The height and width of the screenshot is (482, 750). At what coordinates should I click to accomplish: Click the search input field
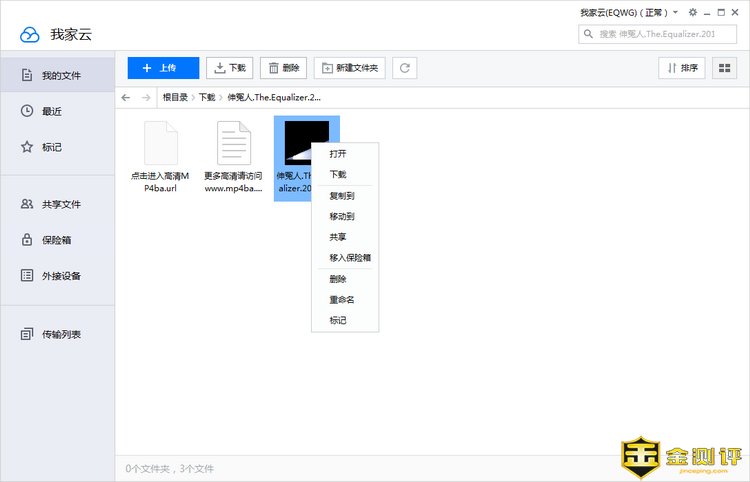[662, 34]
